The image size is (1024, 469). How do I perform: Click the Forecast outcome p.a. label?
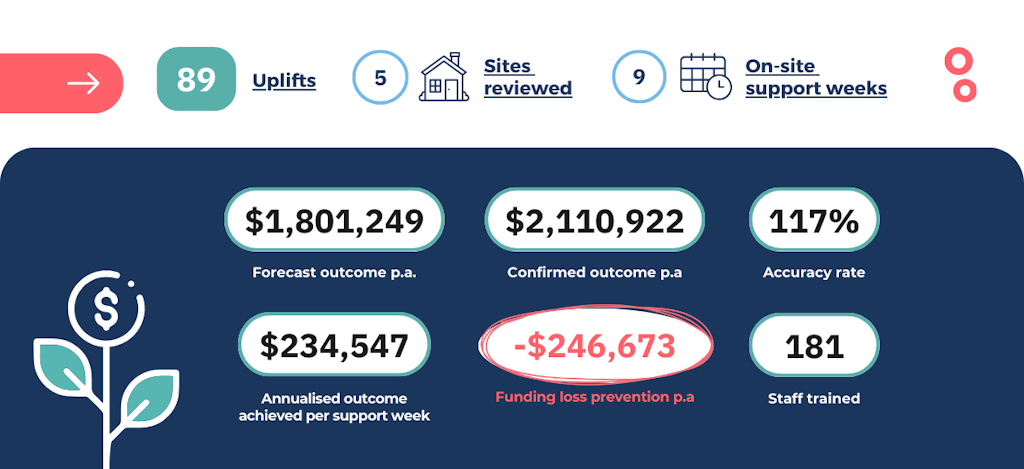point(334,272)
